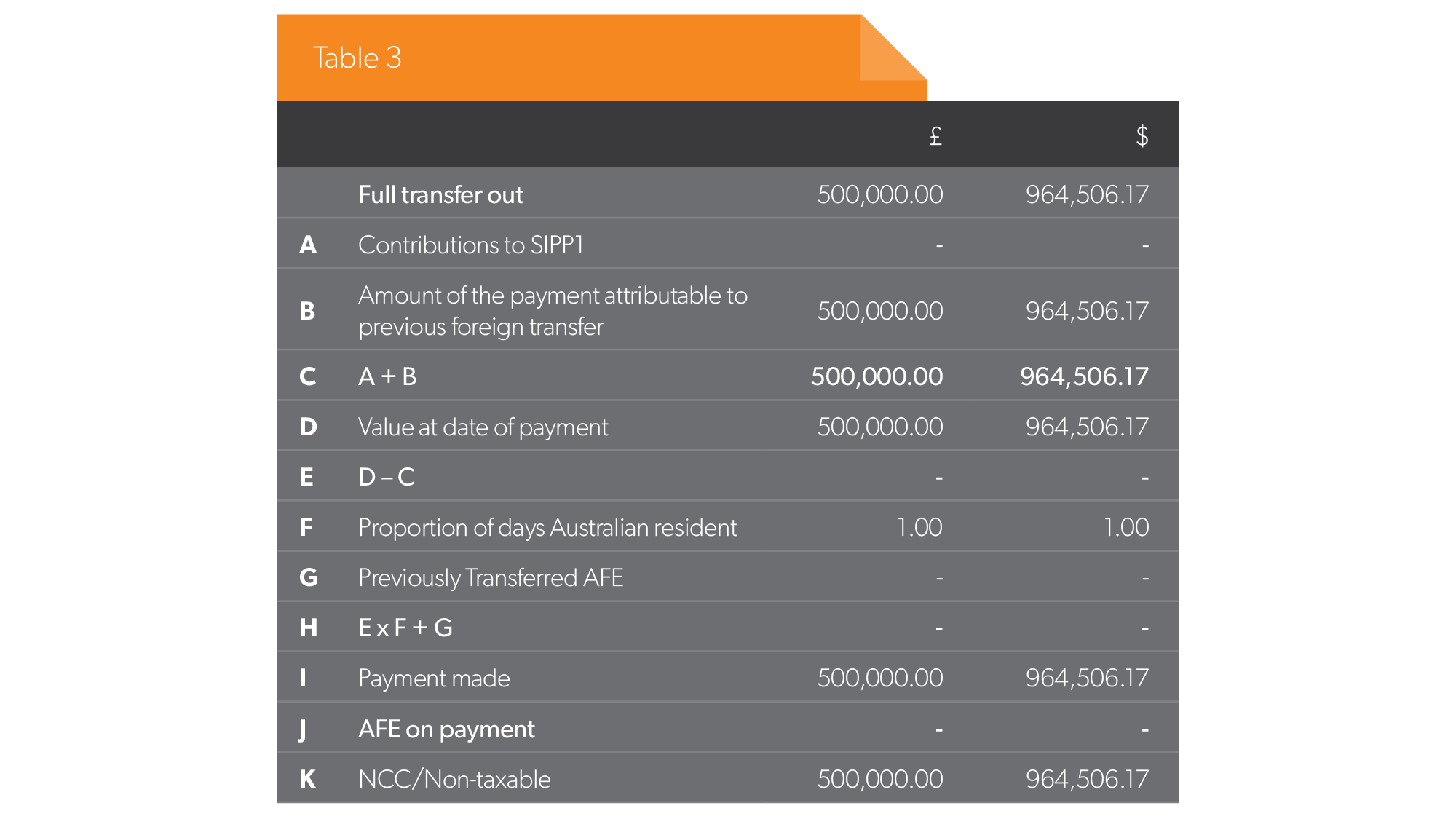Screen dimensions: 1456x827
Task: Click the Full transfer out row label
Action: (440, 194)
